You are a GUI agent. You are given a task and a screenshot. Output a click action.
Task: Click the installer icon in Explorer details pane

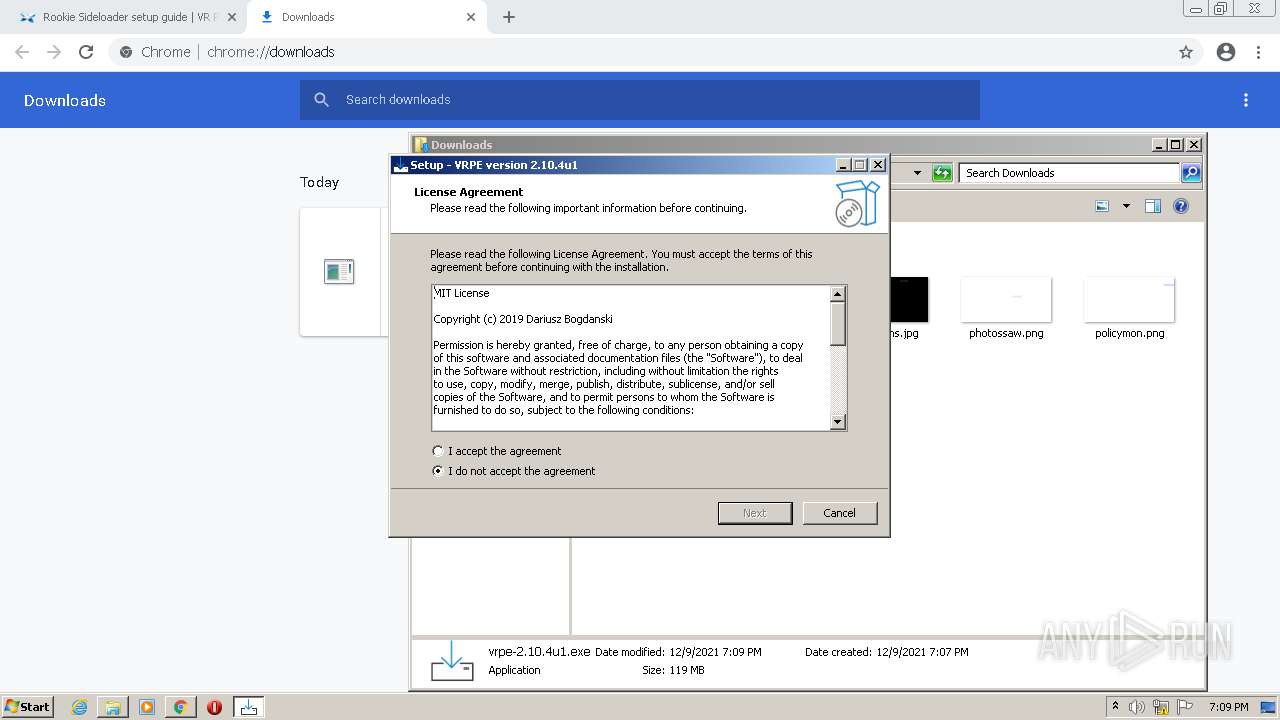[451, 661]
